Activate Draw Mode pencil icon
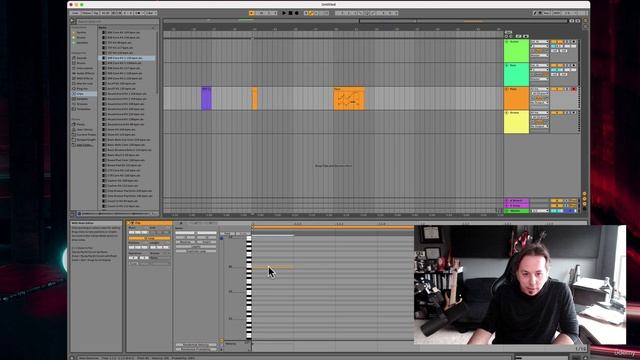 tap(535, 13)
